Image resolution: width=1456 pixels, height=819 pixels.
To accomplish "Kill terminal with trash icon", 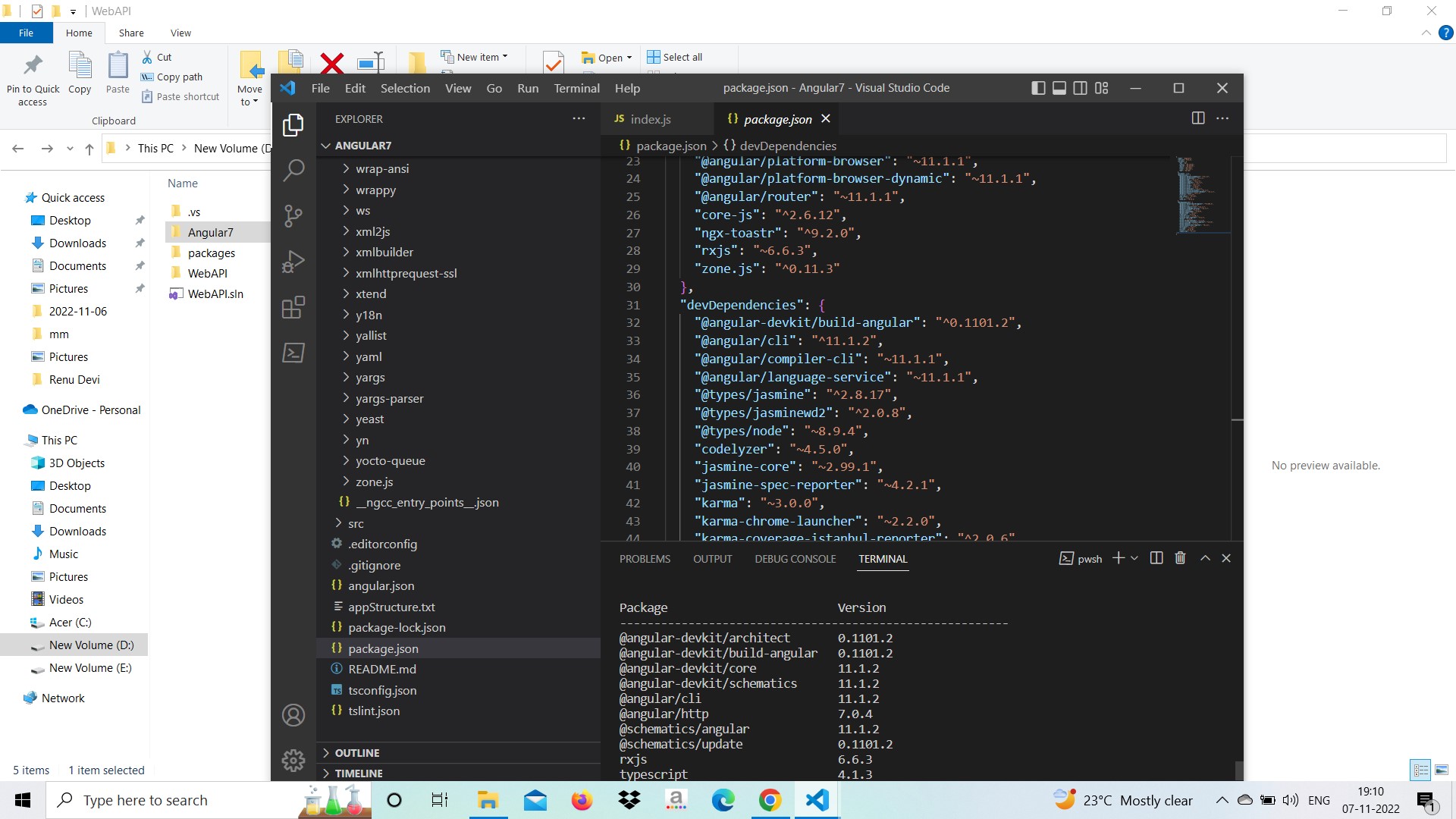I will (1180, 558).
